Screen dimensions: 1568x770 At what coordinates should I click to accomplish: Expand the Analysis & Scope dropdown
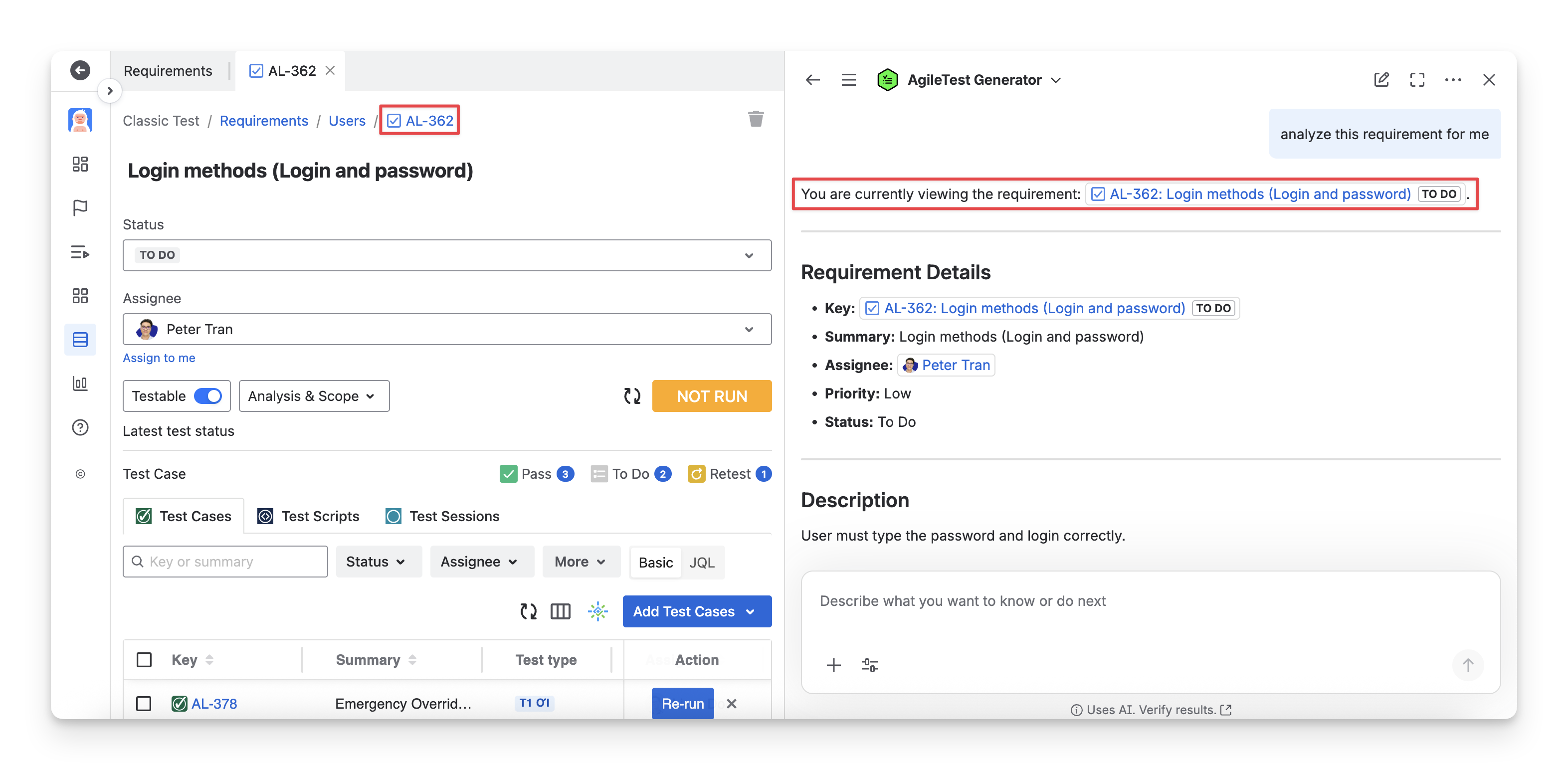coord(314,396)
